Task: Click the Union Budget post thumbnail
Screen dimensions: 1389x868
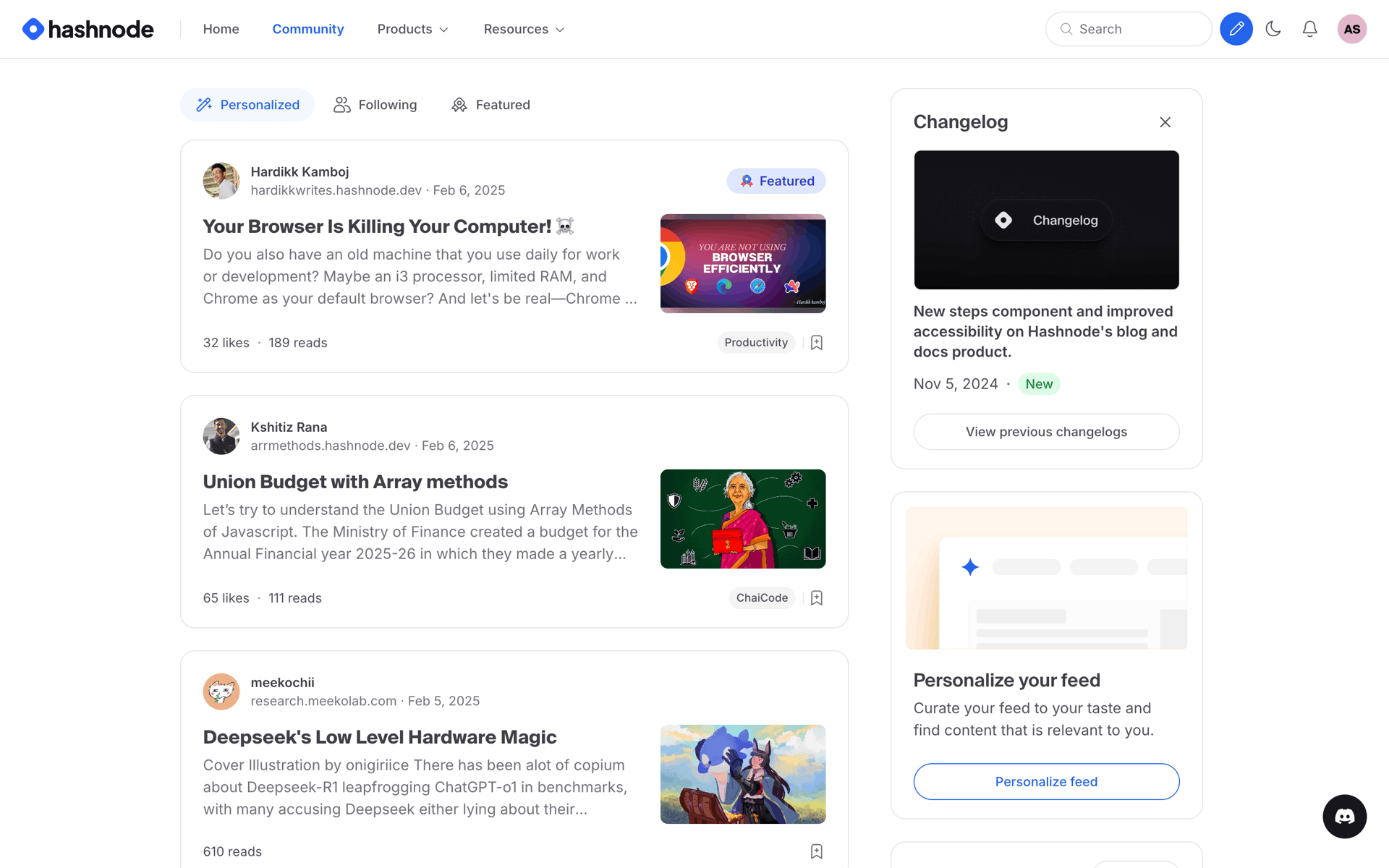Action: (x=743, y=519)
